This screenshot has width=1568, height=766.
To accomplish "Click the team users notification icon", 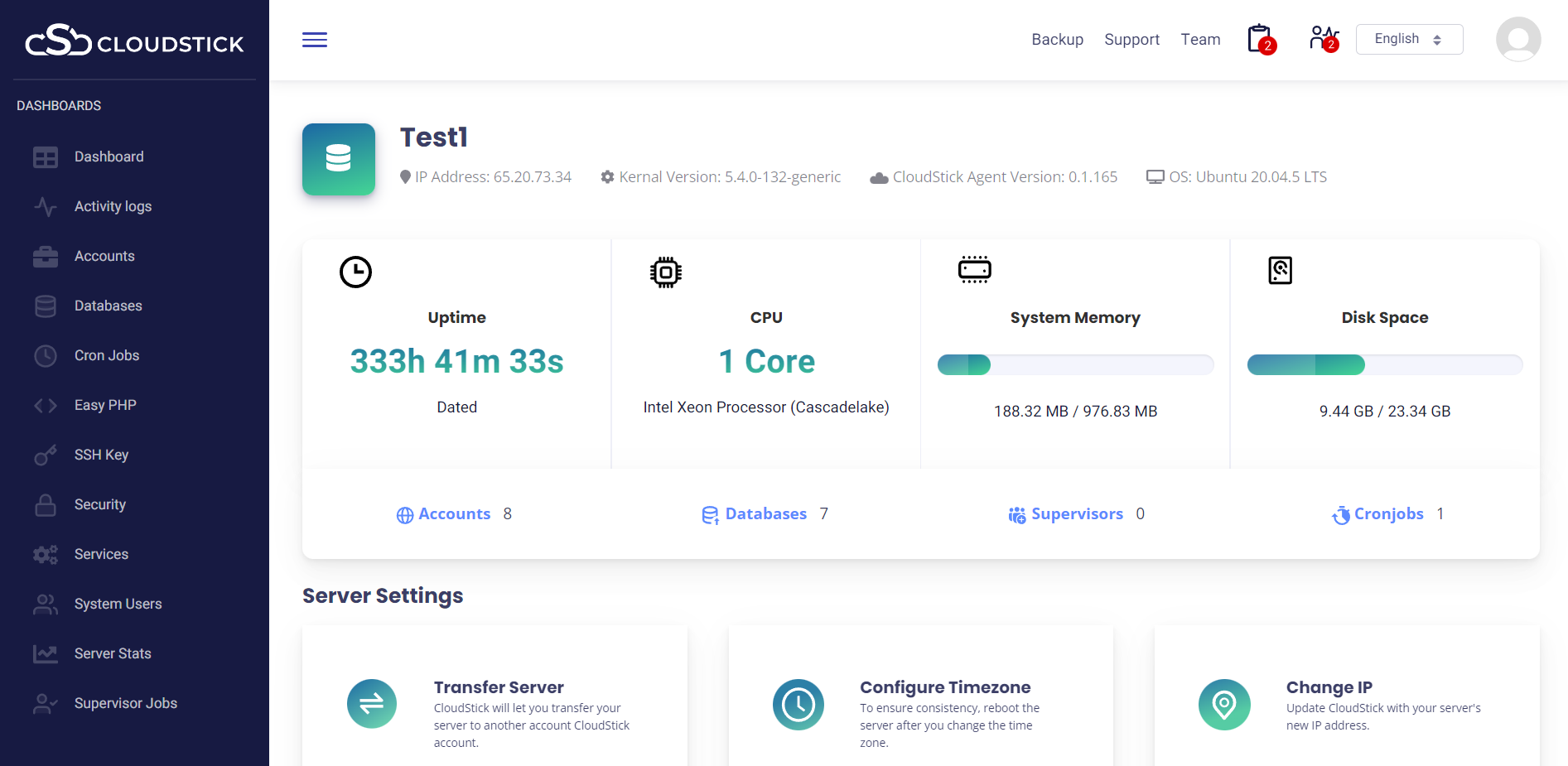I will (1323, 39).
